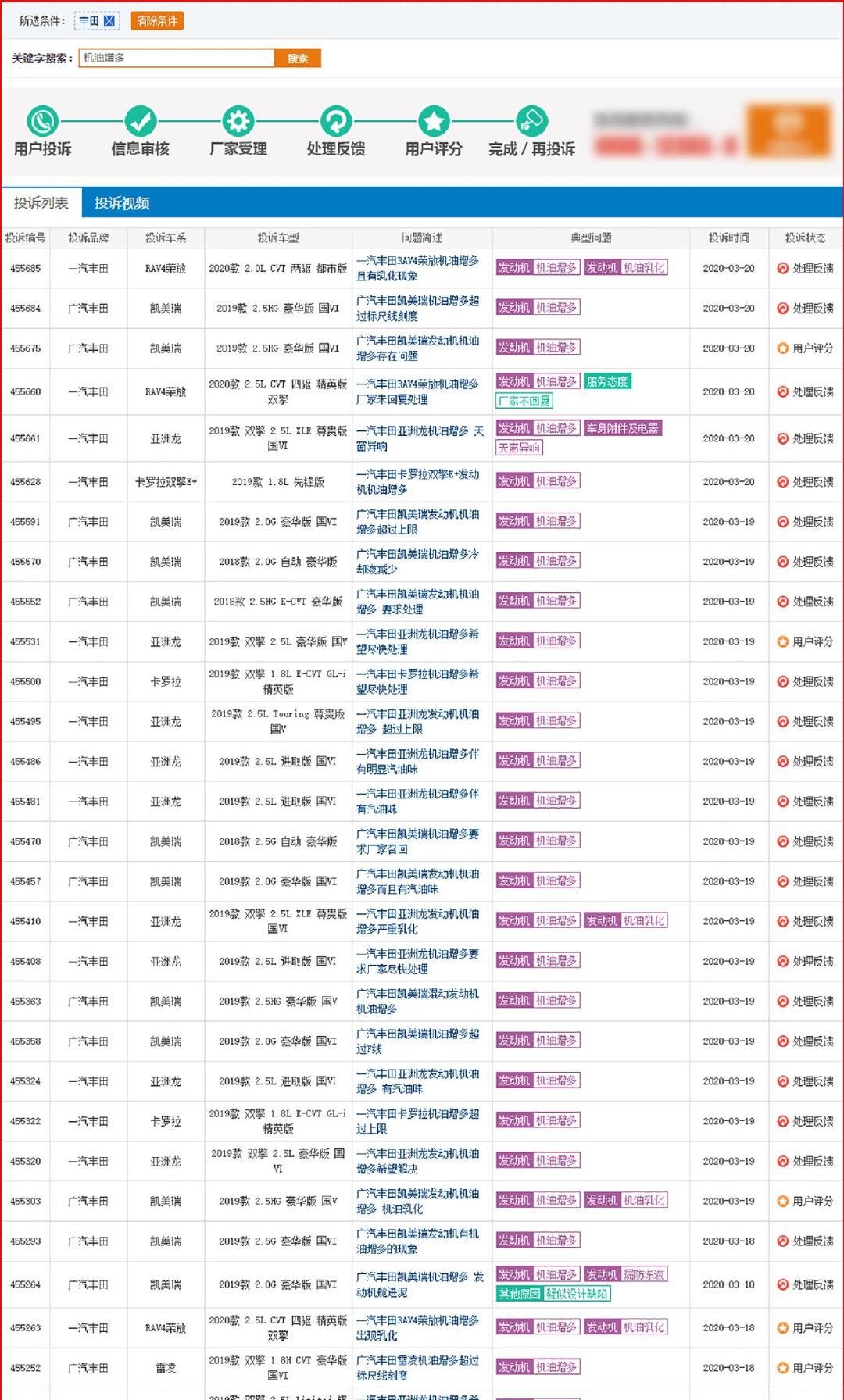Click the 用户投诉 phone icon
The image size is (844, 1400).
42,121
